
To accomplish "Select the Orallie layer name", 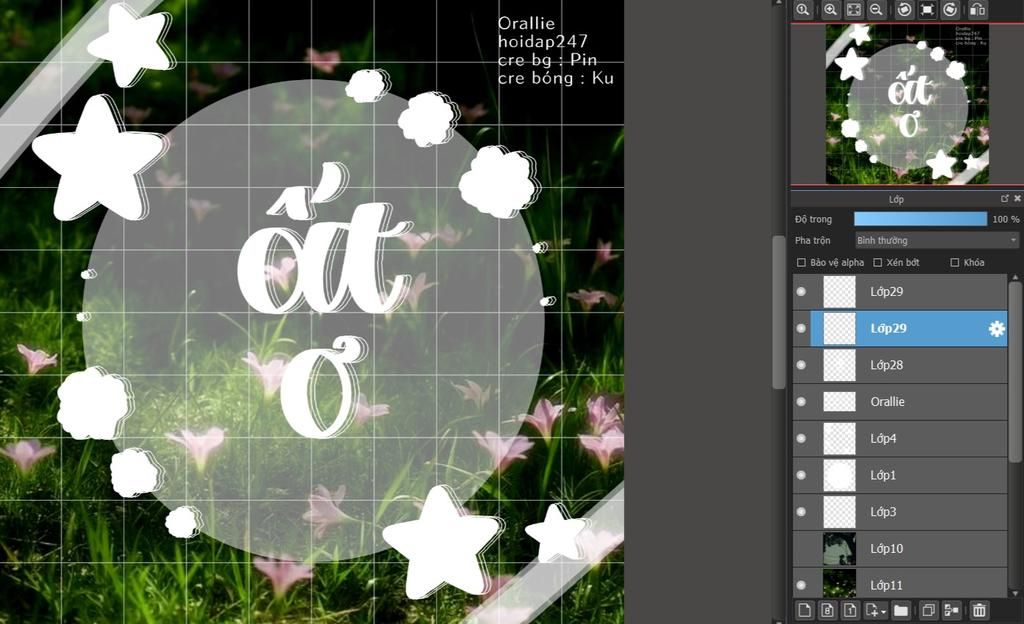I will 887,401.
